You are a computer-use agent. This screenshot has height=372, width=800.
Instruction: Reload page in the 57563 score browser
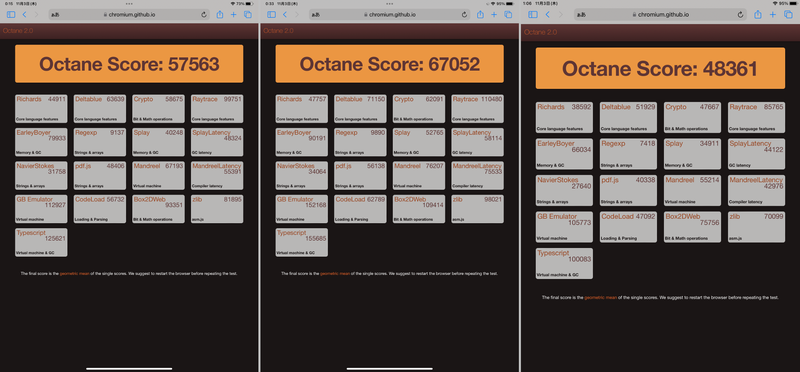pos(204,15)
